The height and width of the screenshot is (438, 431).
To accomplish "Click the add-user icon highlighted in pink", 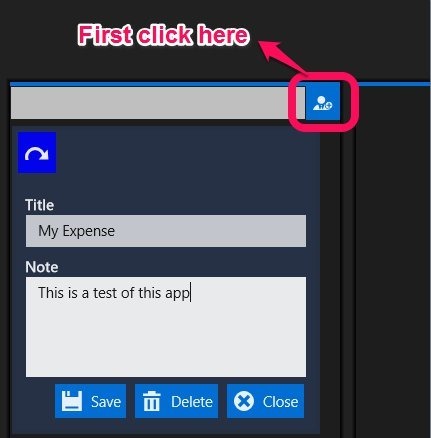I will pyautogui.click(x=323, y=103).
